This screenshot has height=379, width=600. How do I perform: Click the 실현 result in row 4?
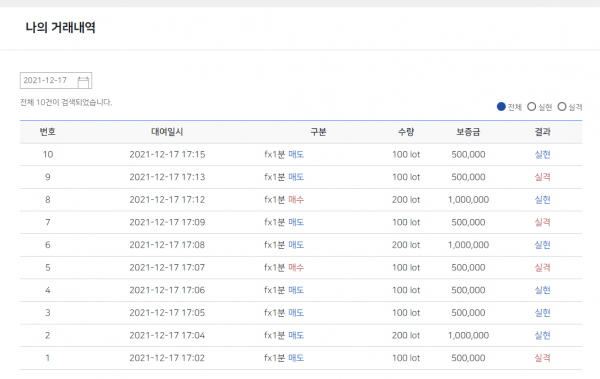coord(543,290)
